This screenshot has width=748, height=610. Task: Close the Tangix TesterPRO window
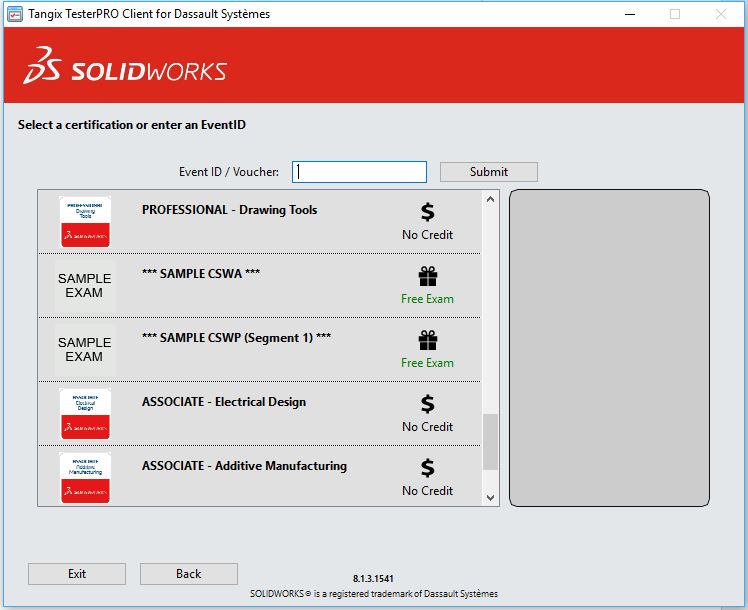(721, 14)
